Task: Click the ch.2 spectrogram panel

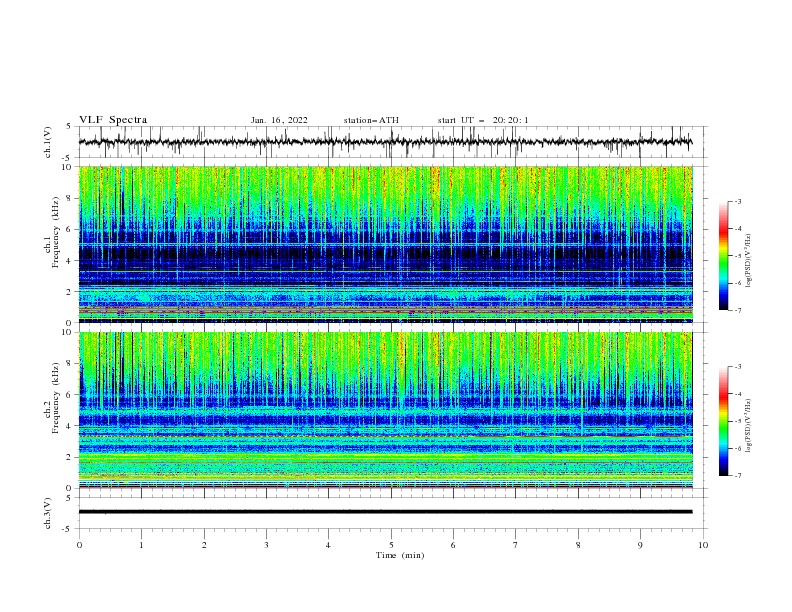Action: click(x=386, y=410)
